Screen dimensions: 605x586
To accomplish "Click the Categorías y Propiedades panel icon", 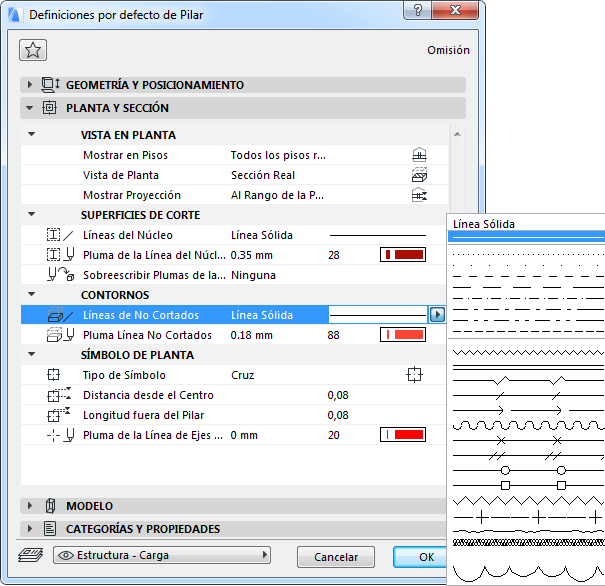I will [x=50, y=529].
